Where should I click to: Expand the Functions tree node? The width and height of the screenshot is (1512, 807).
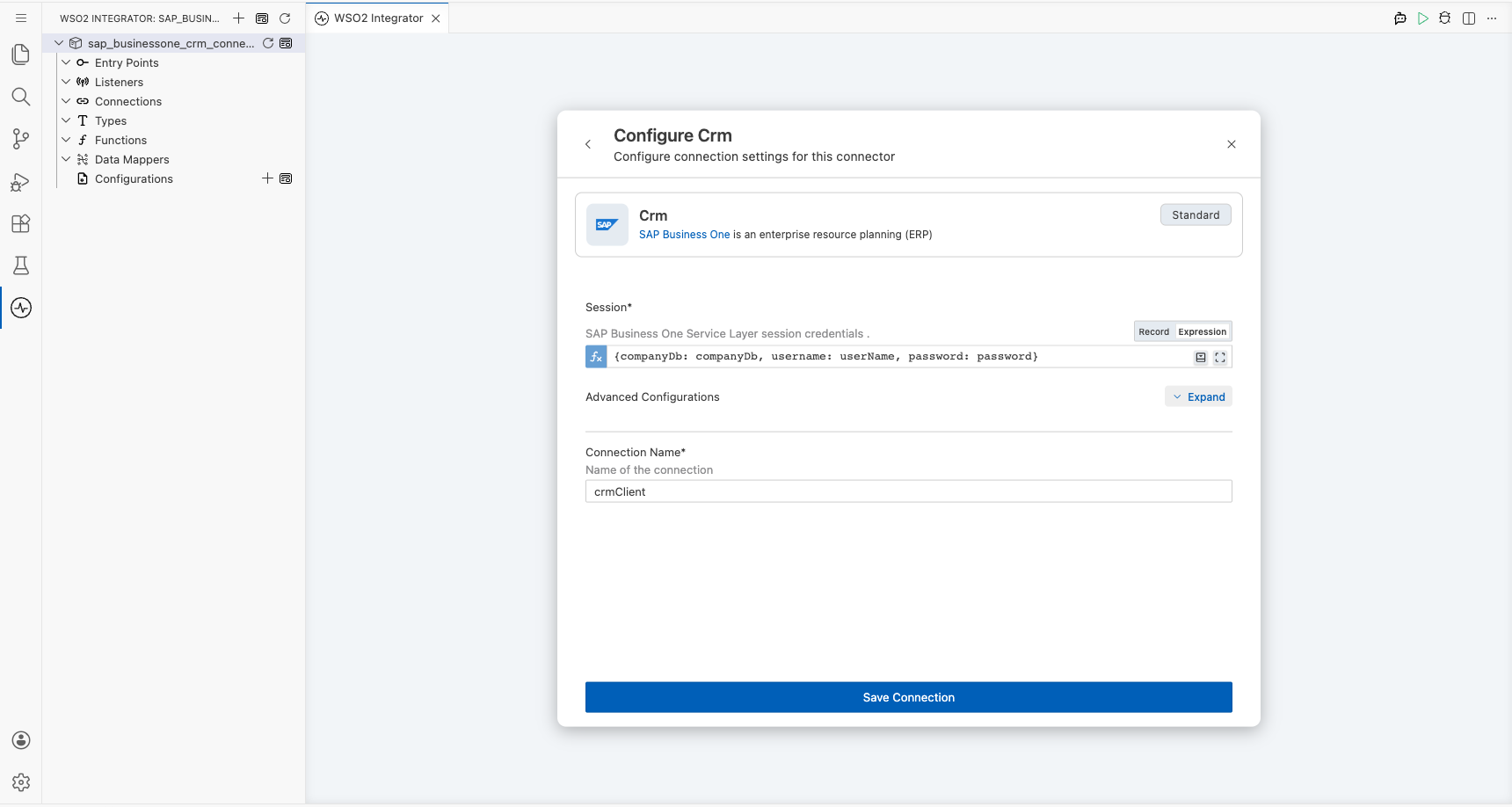point(66,140)
